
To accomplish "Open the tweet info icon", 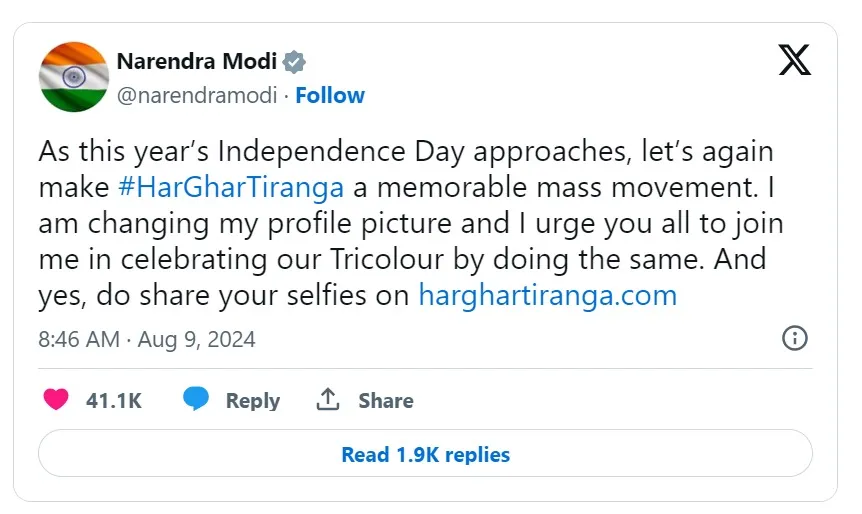I will pyautogui.click(x=794, y=338).
